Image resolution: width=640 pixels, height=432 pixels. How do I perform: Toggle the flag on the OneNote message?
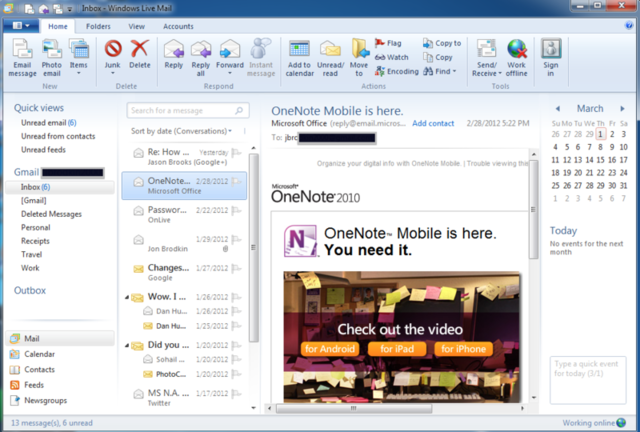click(237, 182)
